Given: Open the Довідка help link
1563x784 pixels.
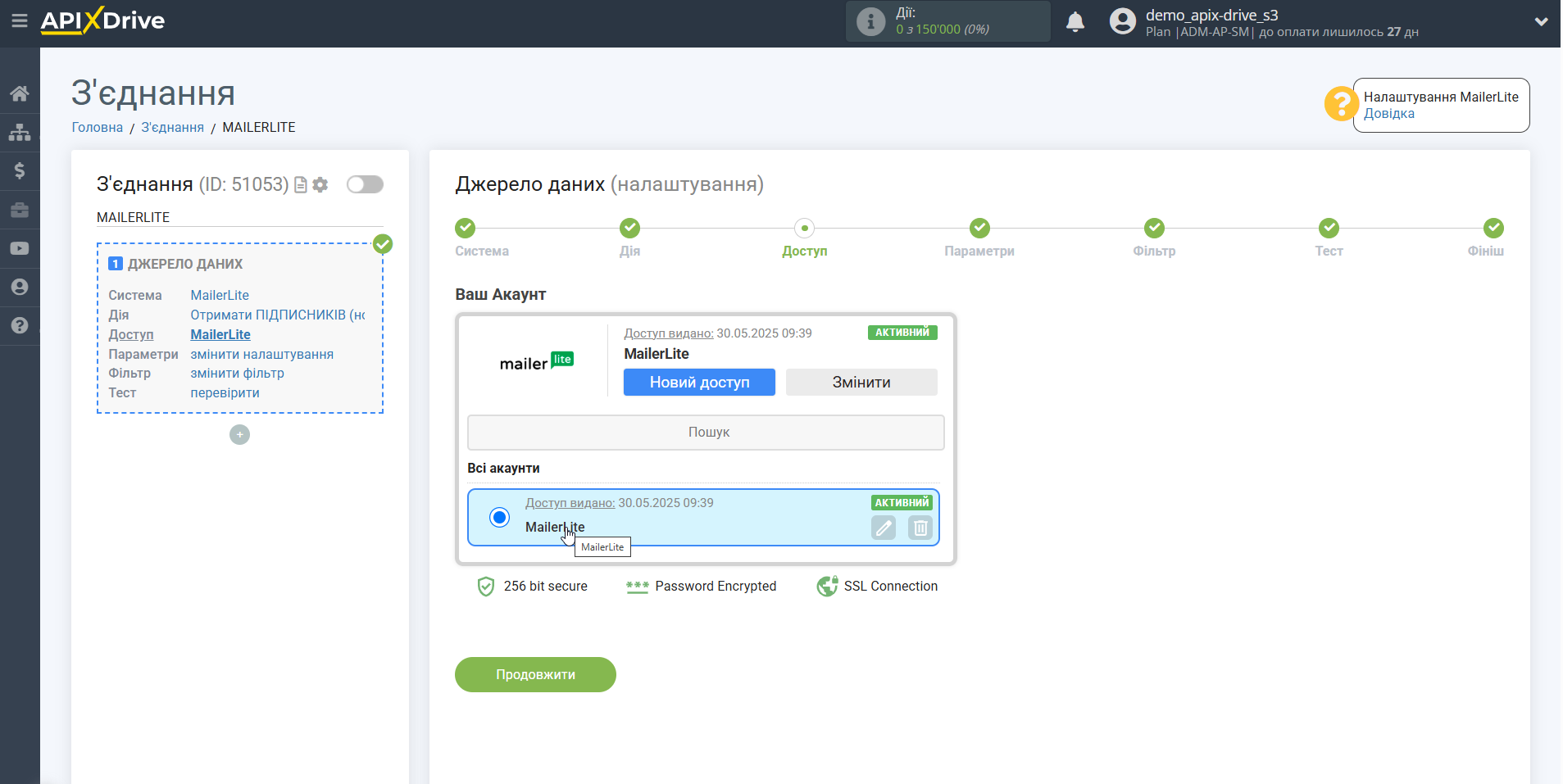Looking at the screenshot, I should (1389, 113).
